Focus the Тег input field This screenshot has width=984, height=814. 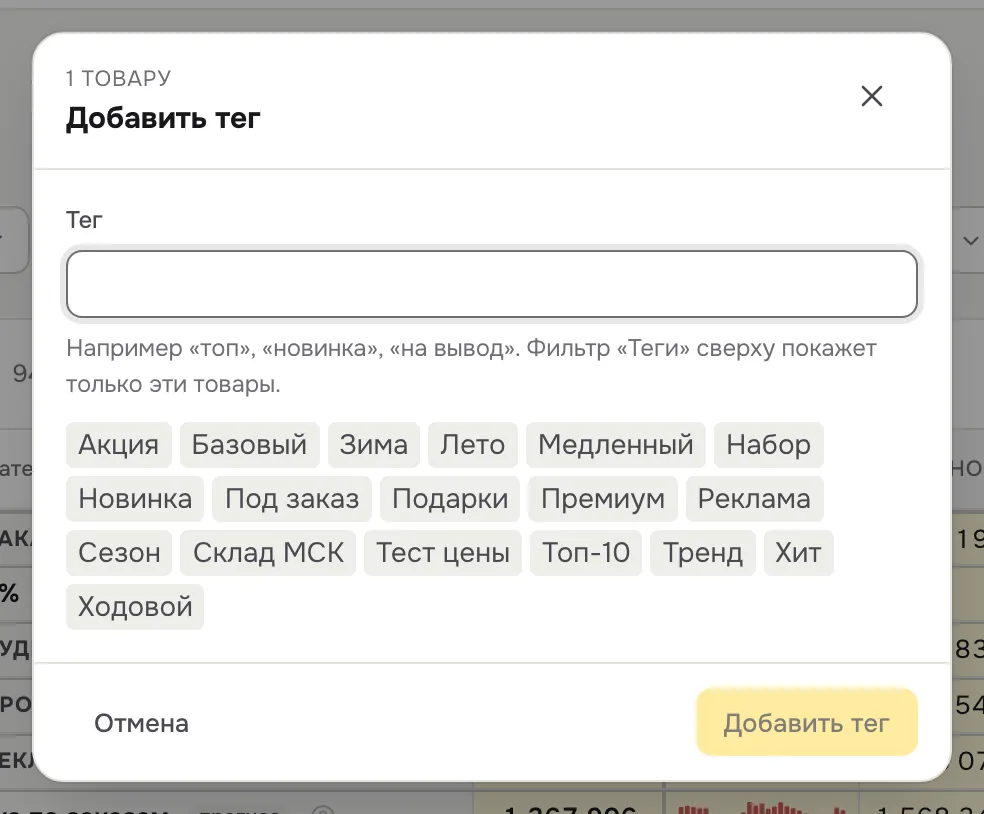(x=492, y=284)
